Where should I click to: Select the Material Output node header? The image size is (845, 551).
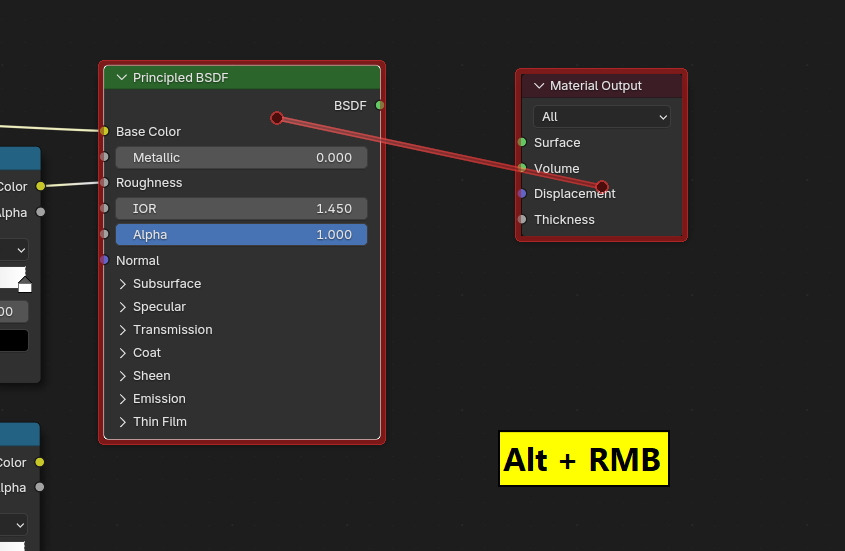601,86
